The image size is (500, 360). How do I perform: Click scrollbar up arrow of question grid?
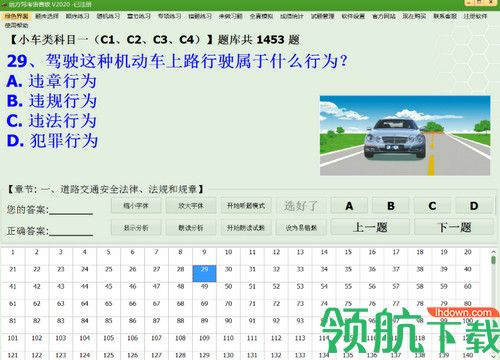494,251
